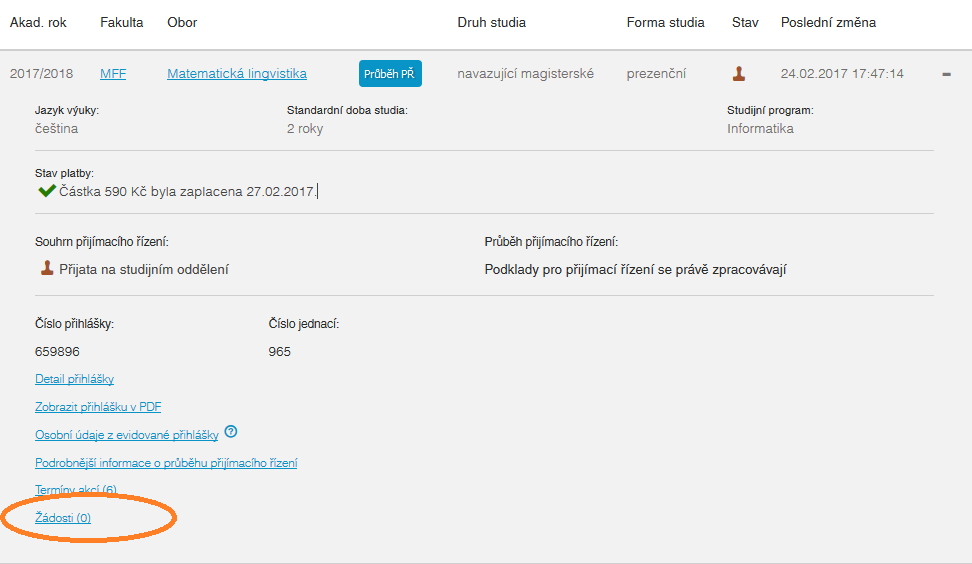The image size is (972, 564).
Task: Click the stamp icon in the Stav column
Action: click(x=739, y=73)
